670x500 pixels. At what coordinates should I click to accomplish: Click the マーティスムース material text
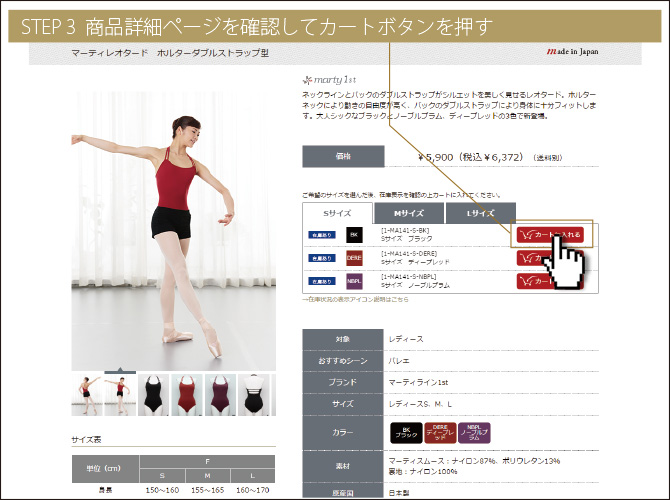coord(474,461)
